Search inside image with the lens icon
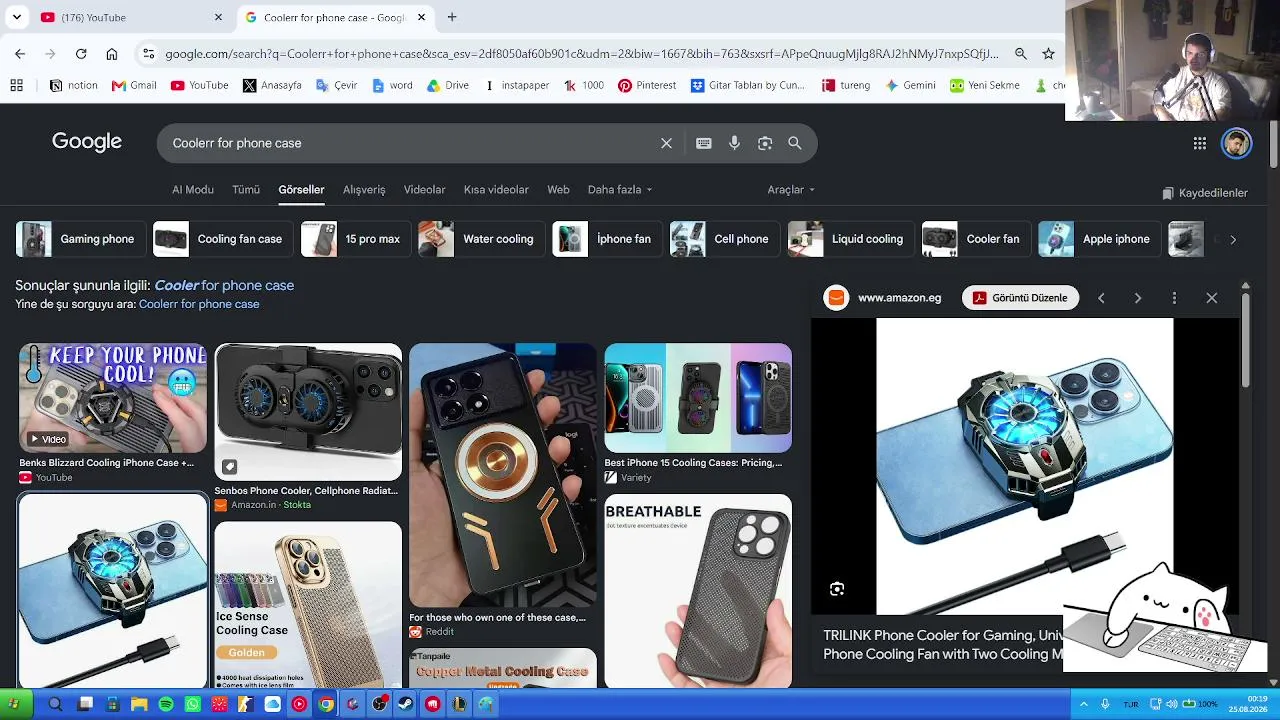The width and height of the screenshot is (1280, 720). pyautogui.click(x=837, y=589)
